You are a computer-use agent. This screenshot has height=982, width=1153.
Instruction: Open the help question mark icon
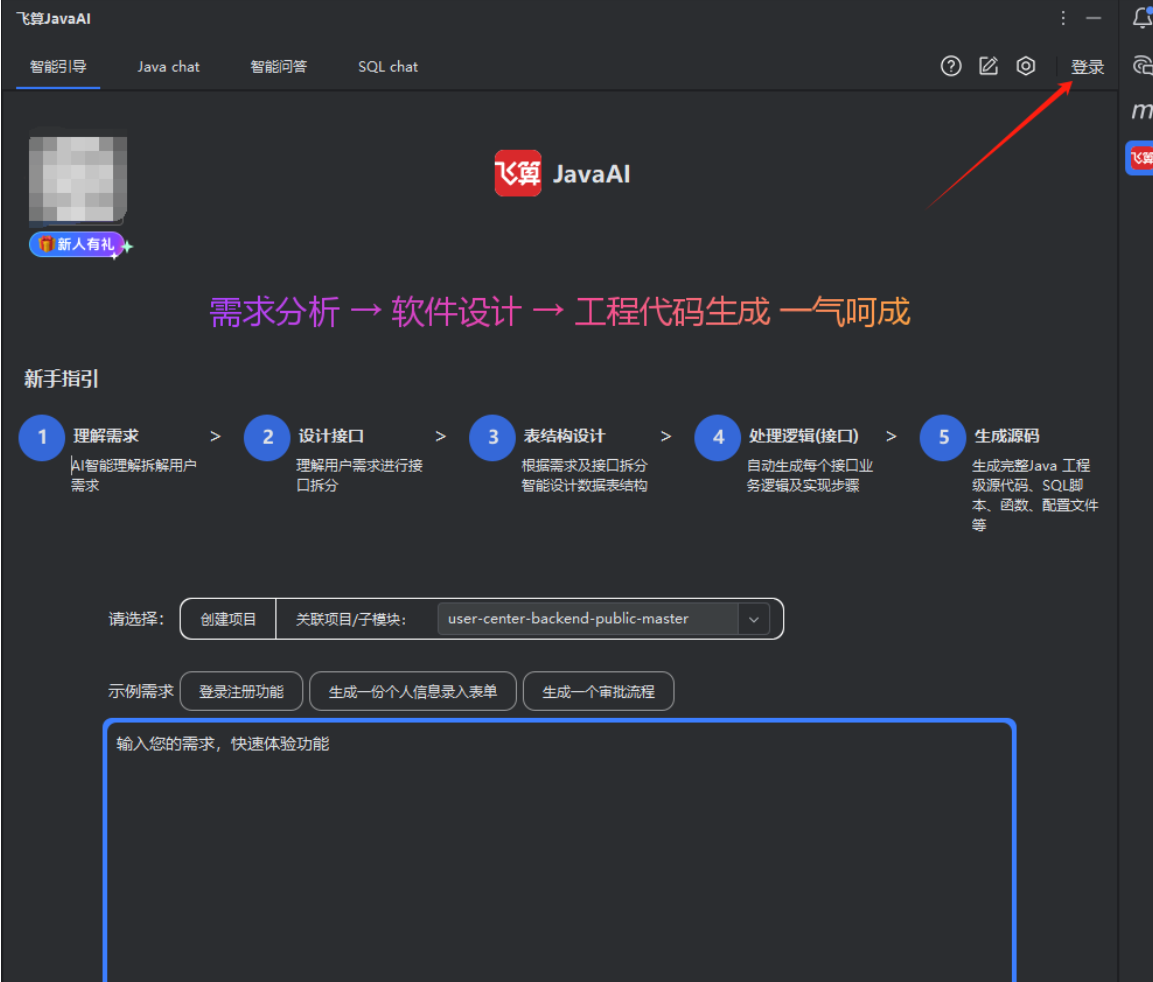(x=951, y=66)
